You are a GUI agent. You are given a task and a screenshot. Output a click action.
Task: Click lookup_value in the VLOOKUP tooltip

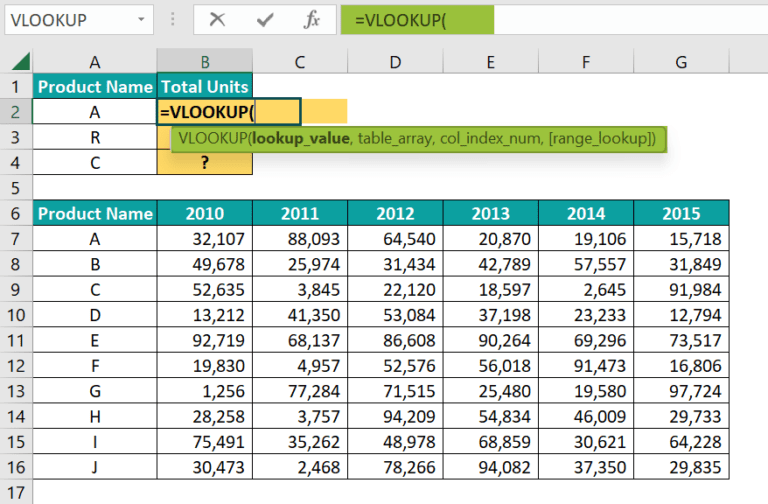301,139
